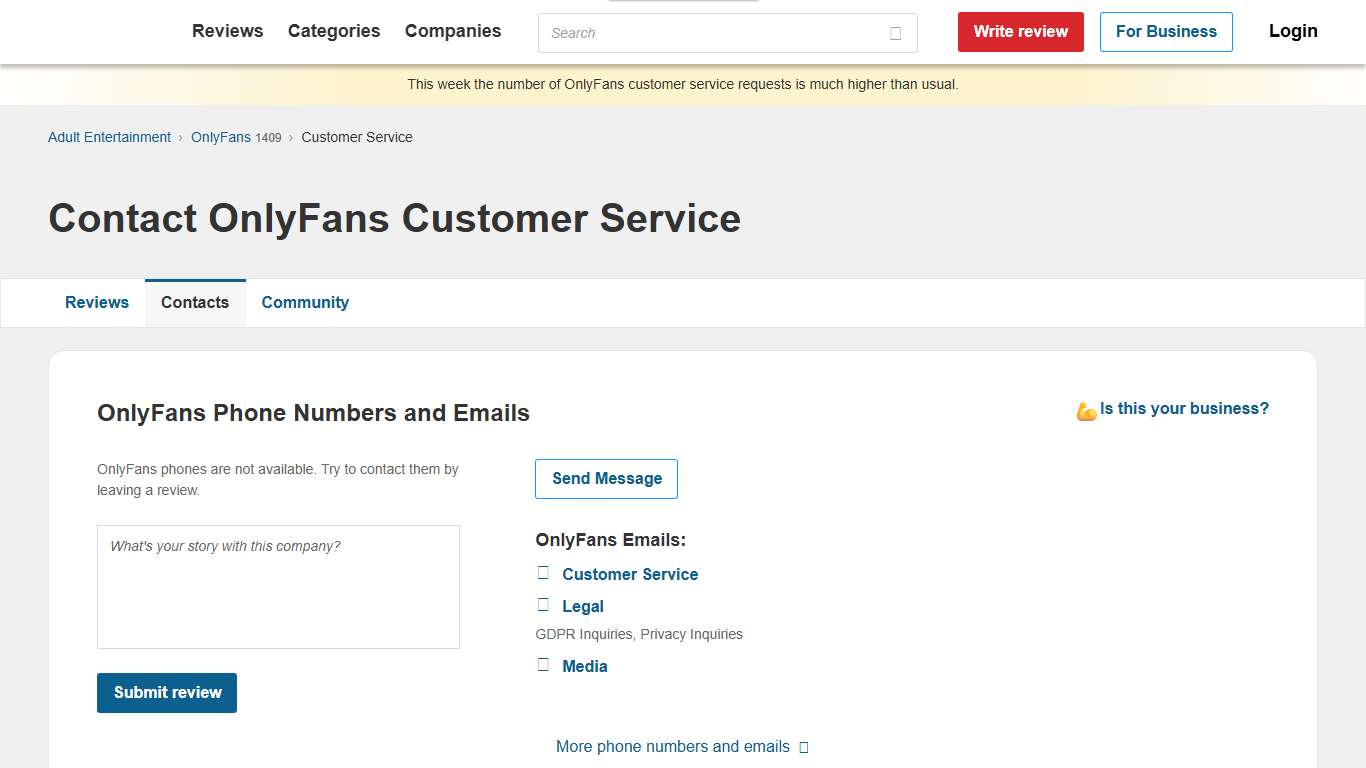Click the copy icon beside the Media email

coord(543,664)
